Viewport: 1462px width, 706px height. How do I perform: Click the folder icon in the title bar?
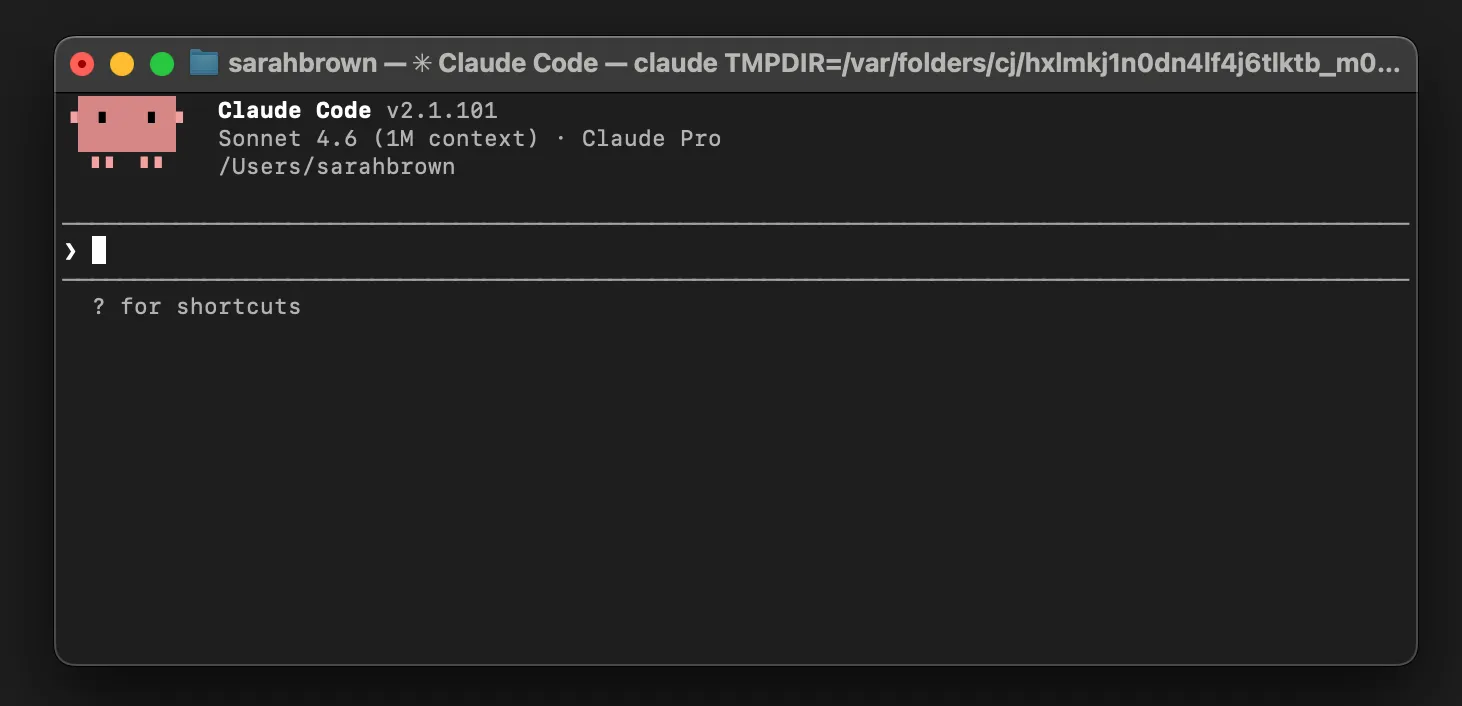click(x=203, y=62)
